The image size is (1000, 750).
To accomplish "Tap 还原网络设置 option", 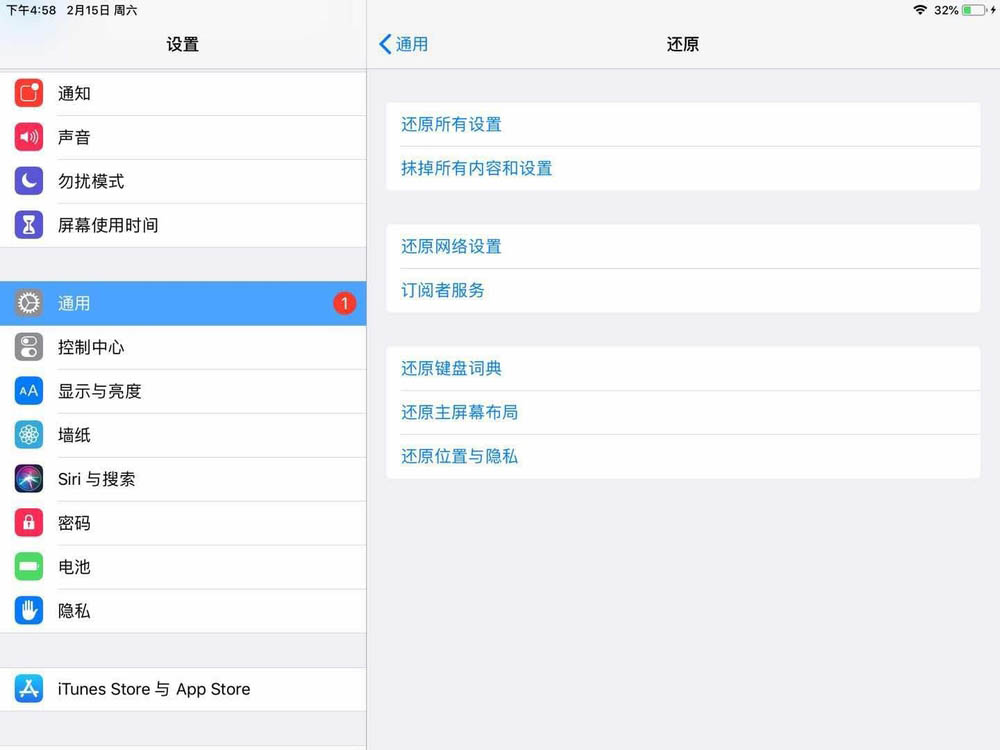I will (x=451, y=247).
